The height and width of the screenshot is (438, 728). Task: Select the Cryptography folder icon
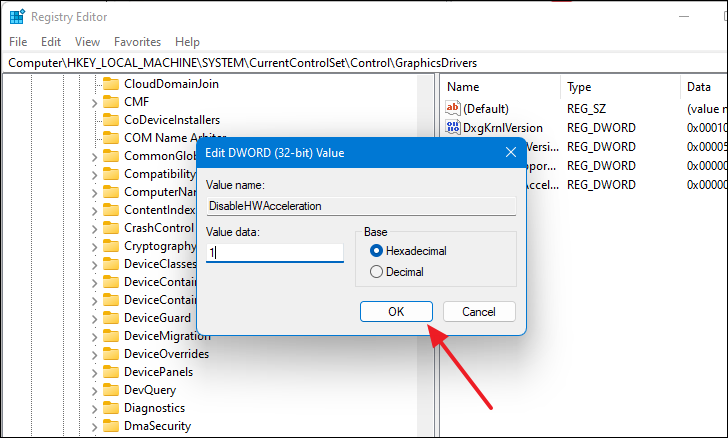[x=110, y=246]
